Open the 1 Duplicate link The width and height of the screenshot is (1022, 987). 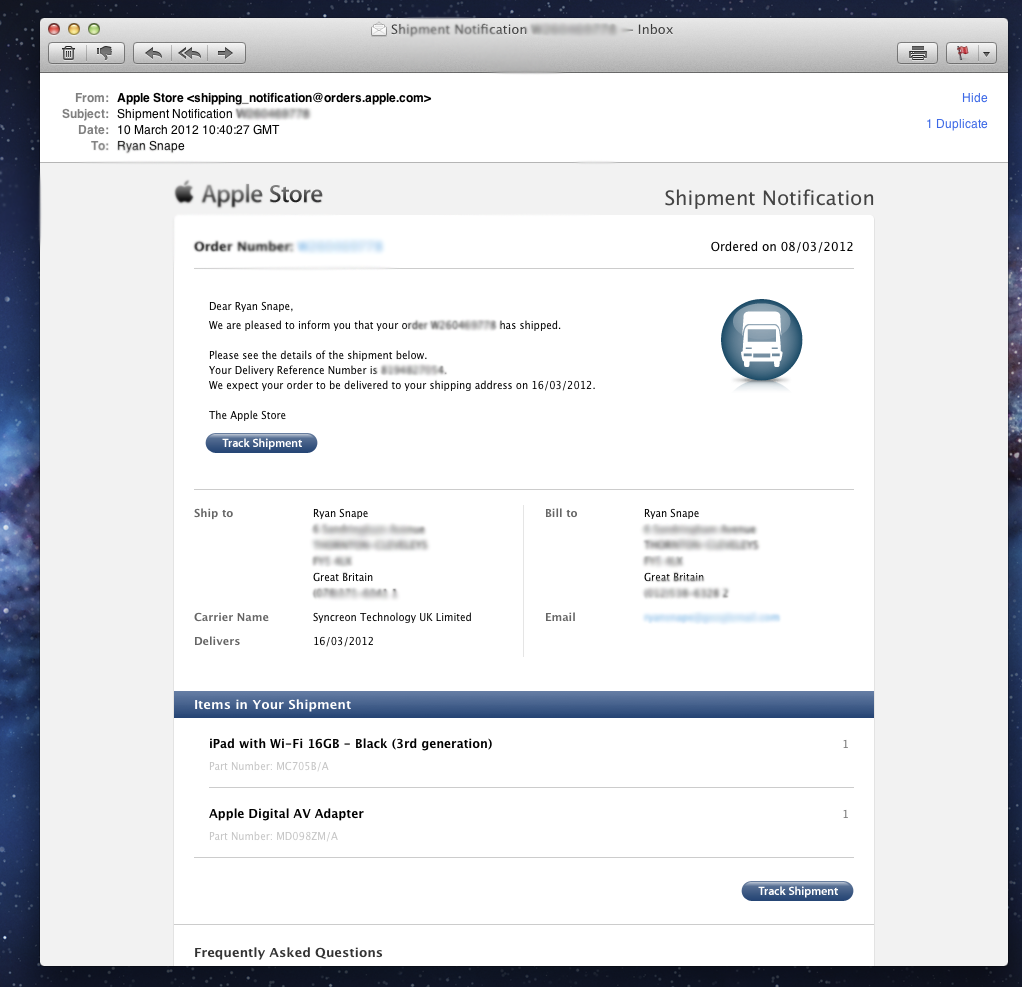coord(956,124)
